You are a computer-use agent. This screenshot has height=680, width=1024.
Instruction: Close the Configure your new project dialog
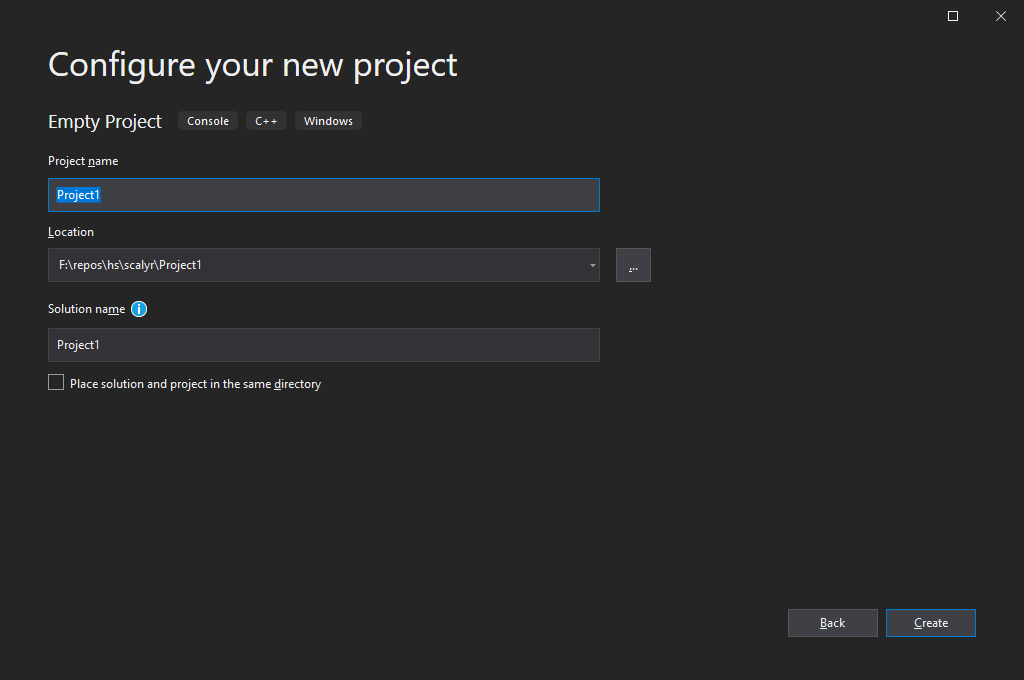click(x=1000, y=16)
